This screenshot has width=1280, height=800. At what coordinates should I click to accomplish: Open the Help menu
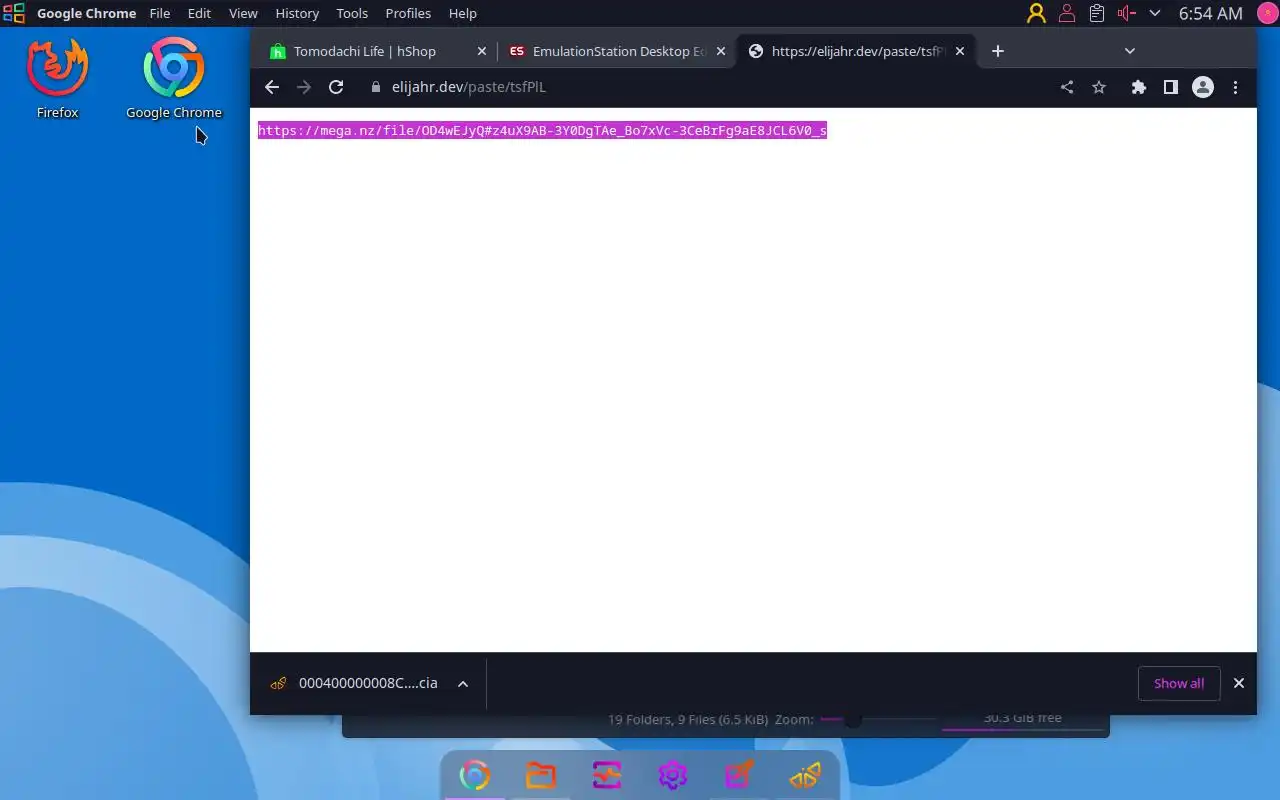pyautogui.click(x=463, y=13)
